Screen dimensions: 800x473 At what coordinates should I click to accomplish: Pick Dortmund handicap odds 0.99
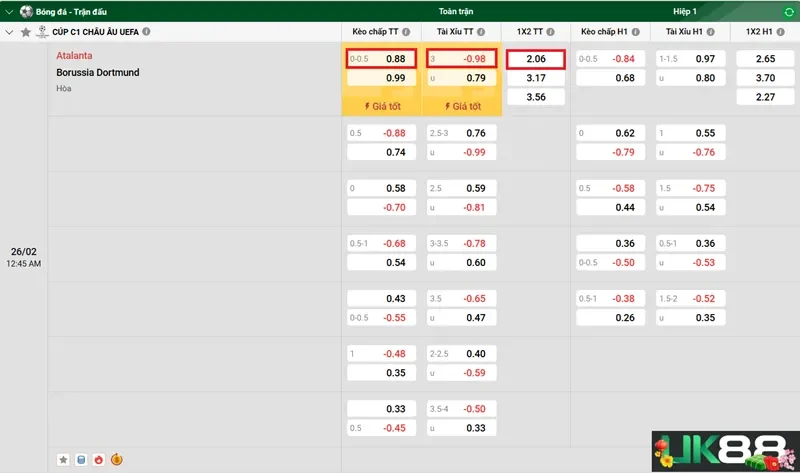pos(381,78)
